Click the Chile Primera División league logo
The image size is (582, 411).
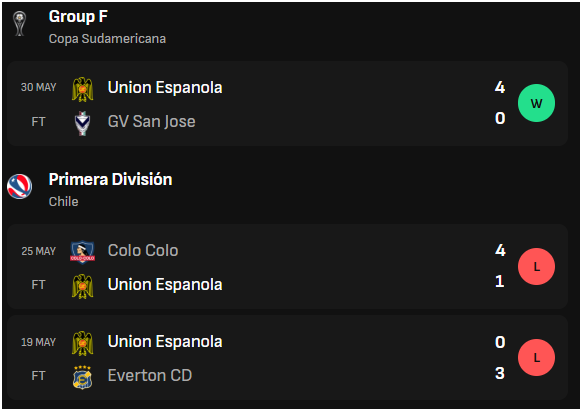click(x=19, y=186)
